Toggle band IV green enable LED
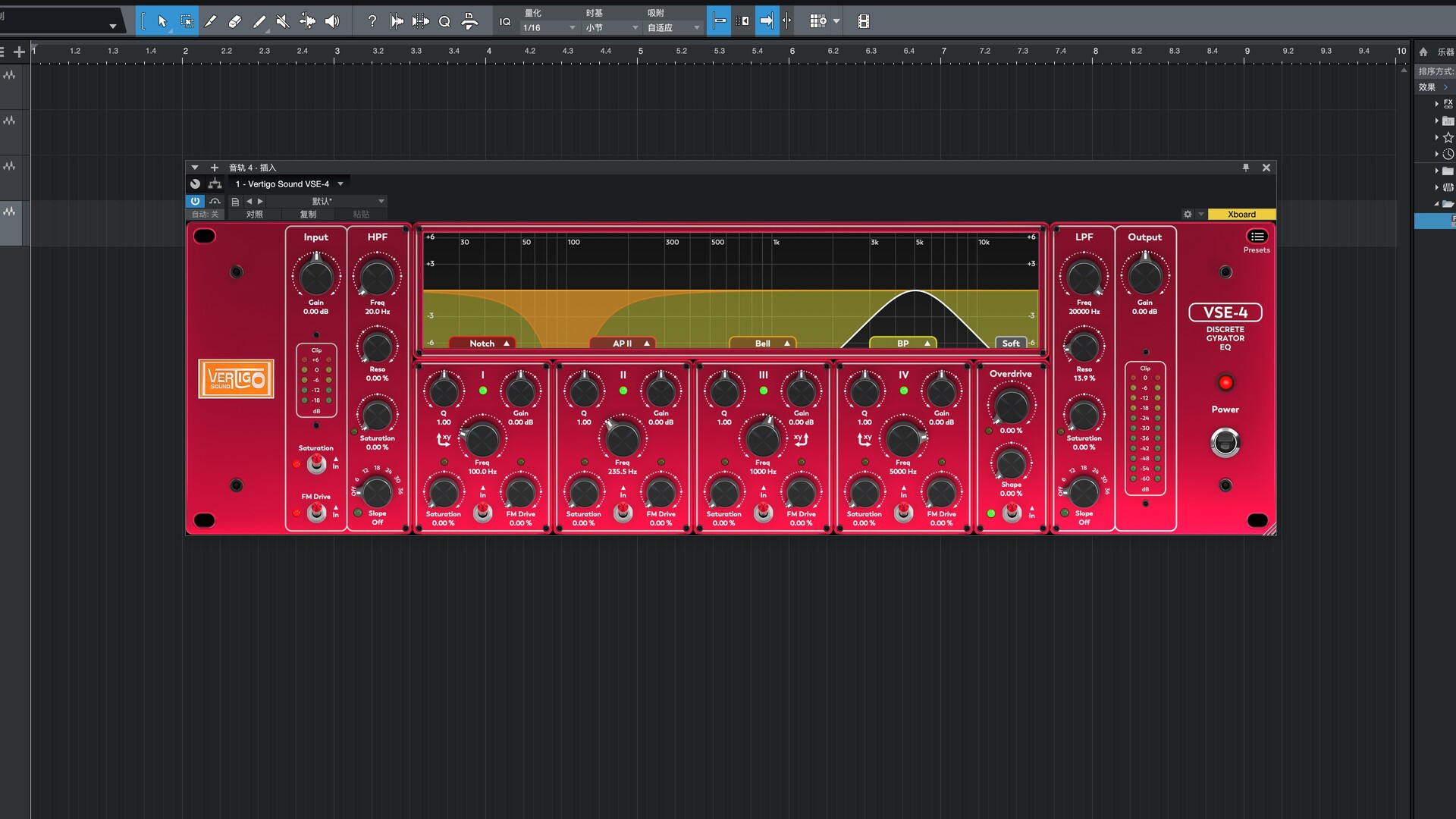Viewport: 1456px width, 819px height. coord(904,391)
